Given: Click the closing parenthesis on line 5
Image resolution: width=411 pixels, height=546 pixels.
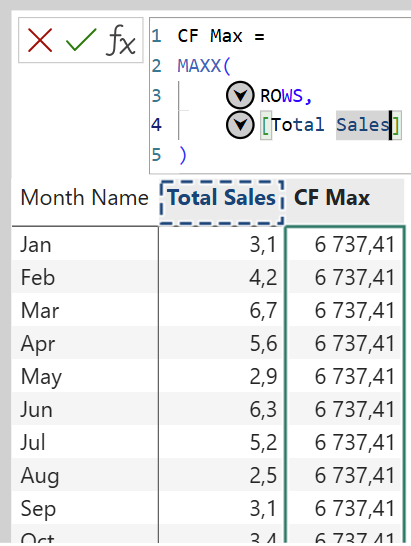Looking at the screenshot, I should tap(183, 155).
